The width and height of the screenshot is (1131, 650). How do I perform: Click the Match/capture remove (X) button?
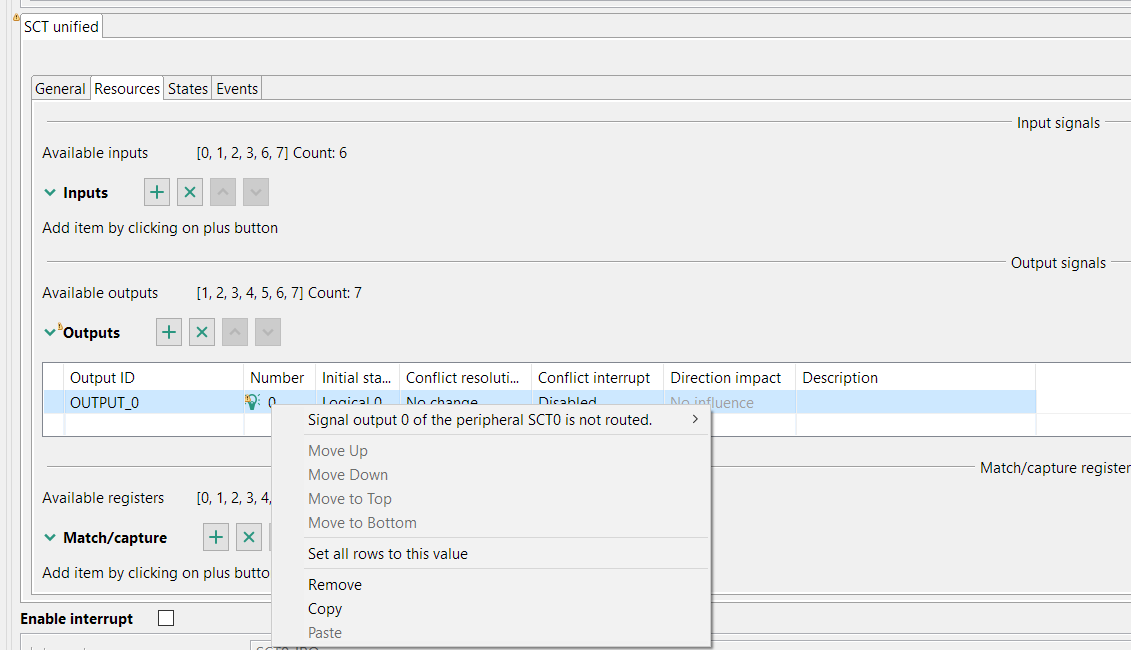click(249, 538)
